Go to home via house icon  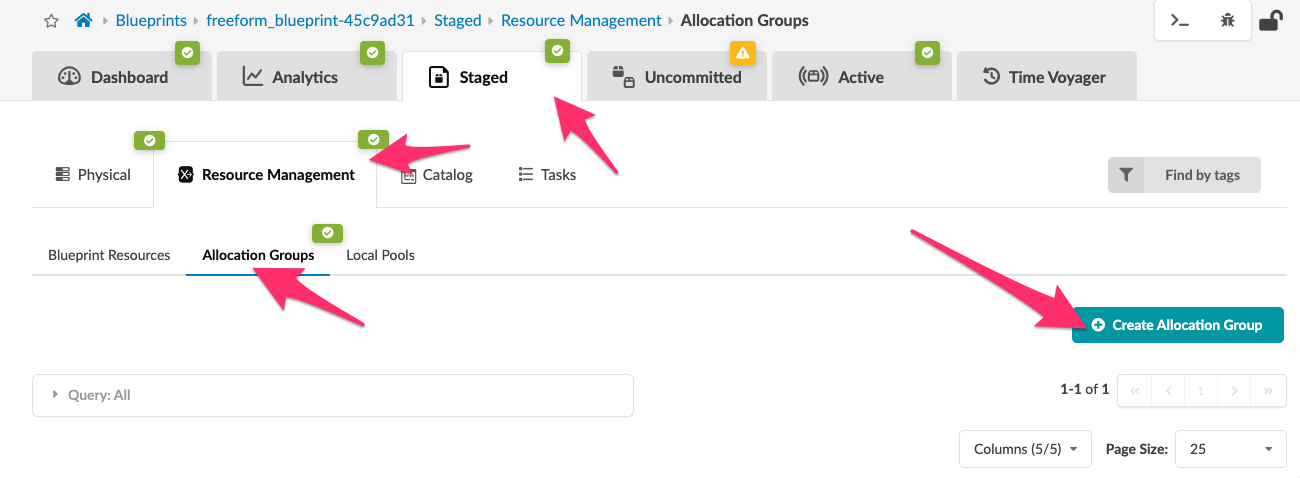click(x=84, y=20)
